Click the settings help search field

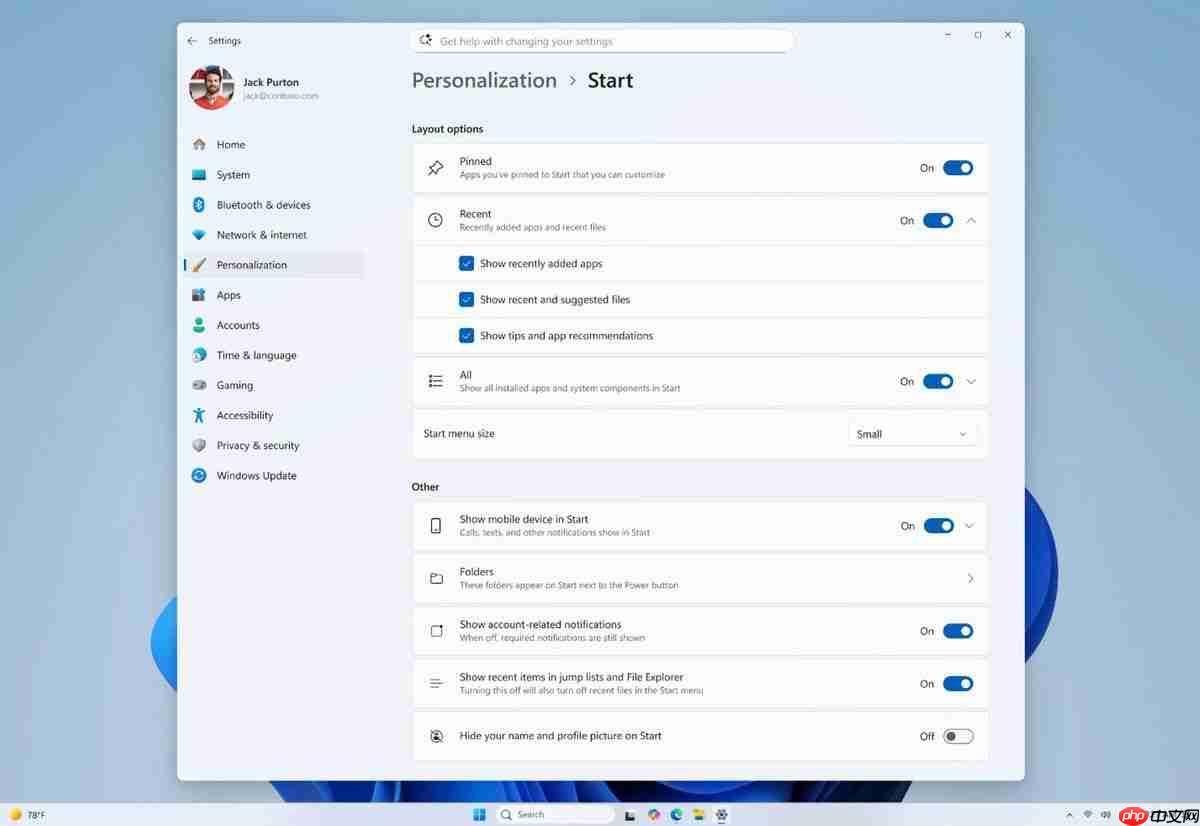pos(602,41)
